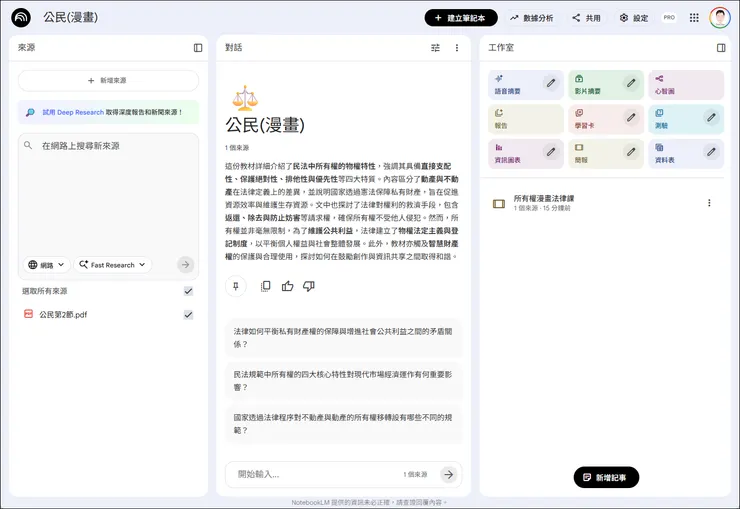Click notebook title 公民(漫畫) in header
This screenshot has width=740, height=509.
(x=71, y=17)
